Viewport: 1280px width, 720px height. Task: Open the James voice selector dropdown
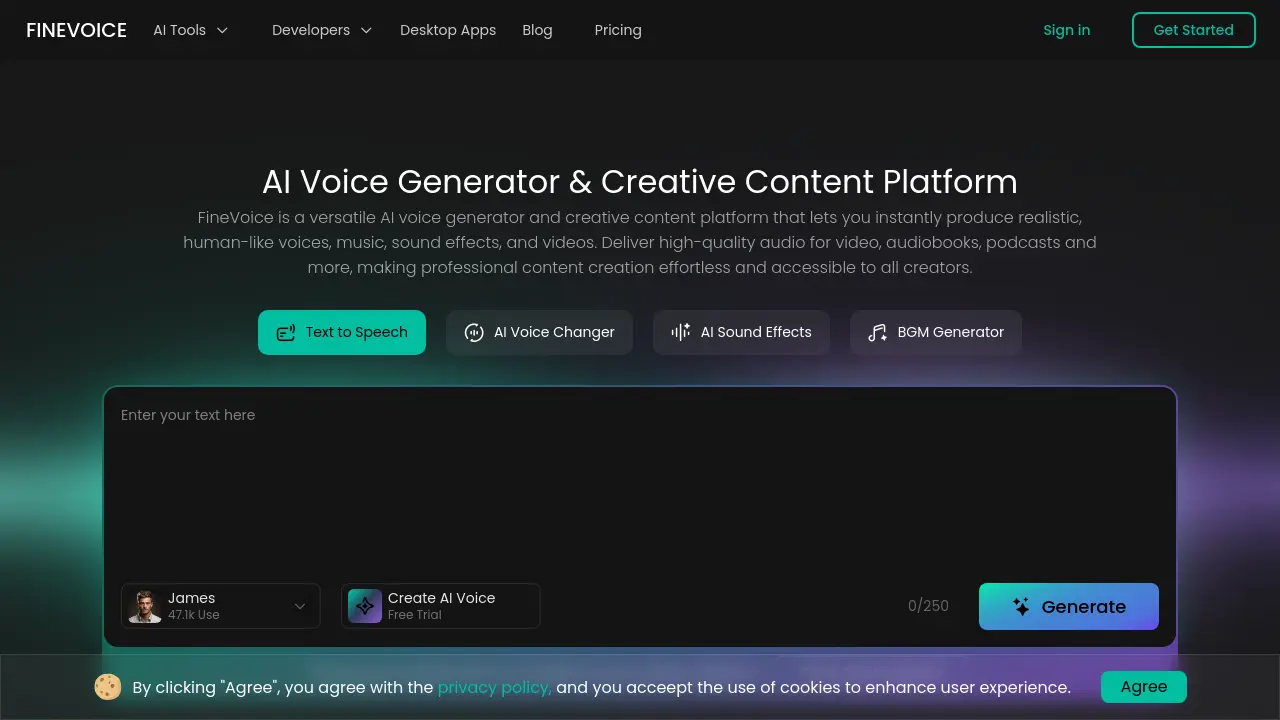tap(221, 606)
